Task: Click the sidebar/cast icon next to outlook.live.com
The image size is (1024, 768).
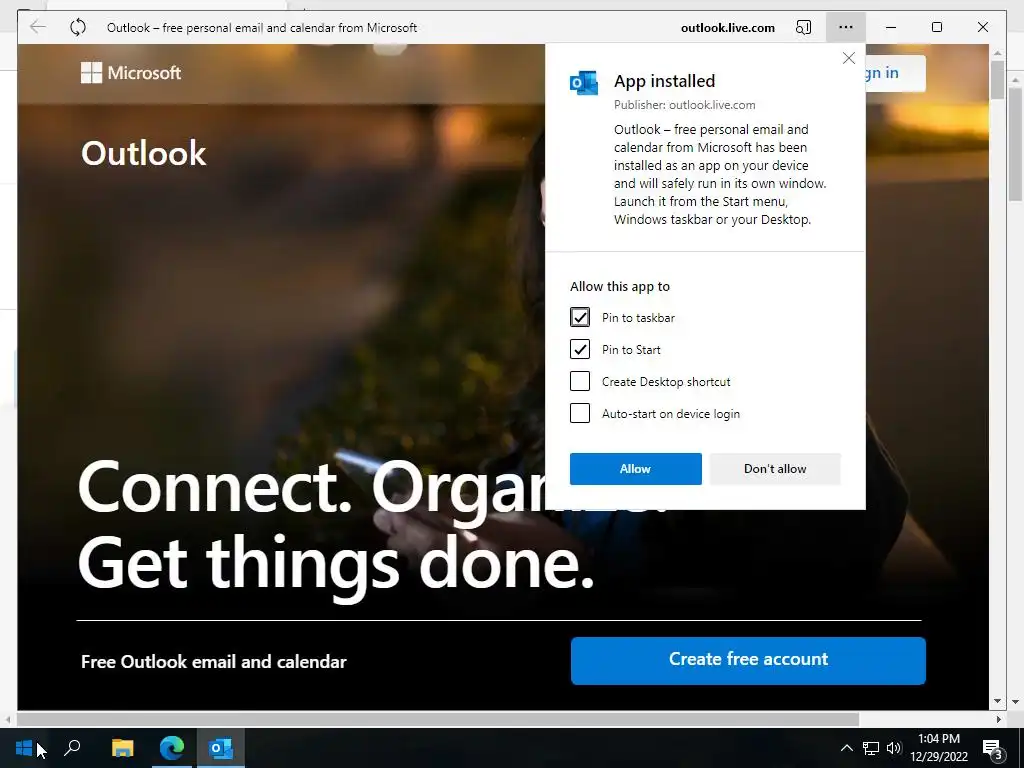Action: (x=803, y=27)
